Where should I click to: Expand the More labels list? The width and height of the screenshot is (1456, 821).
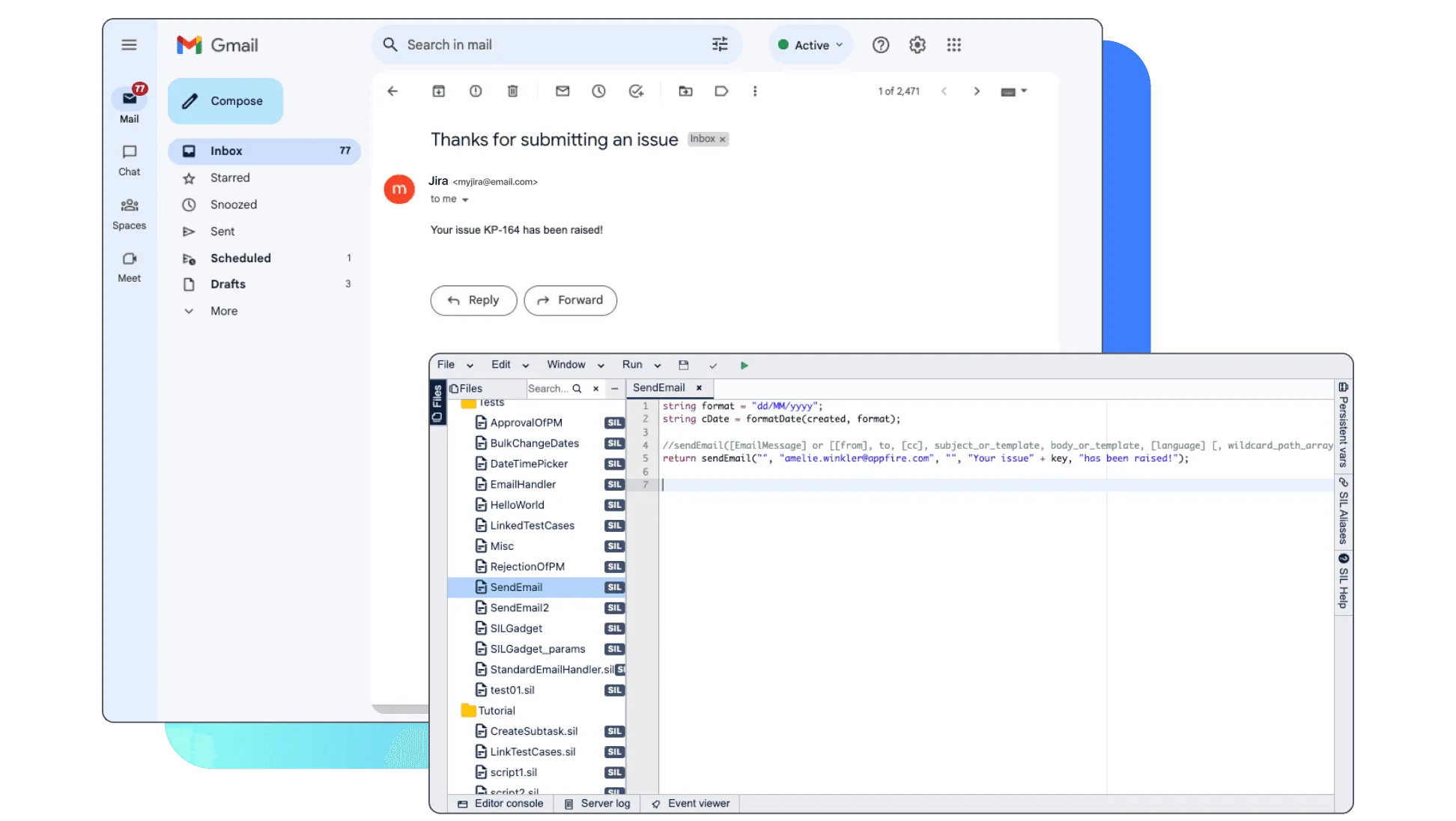tap(223, 311)
